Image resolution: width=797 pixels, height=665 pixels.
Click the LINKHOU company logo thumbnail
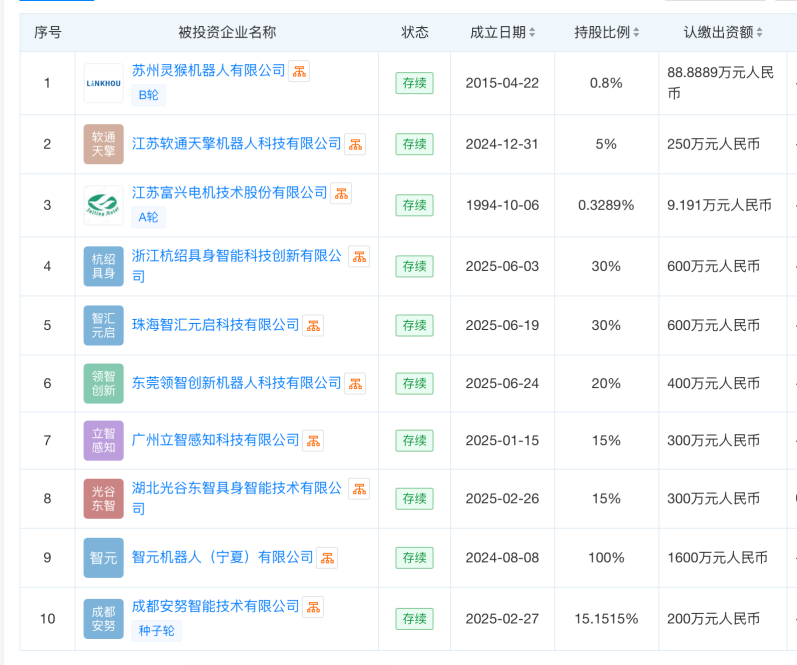tap(104, 83)
